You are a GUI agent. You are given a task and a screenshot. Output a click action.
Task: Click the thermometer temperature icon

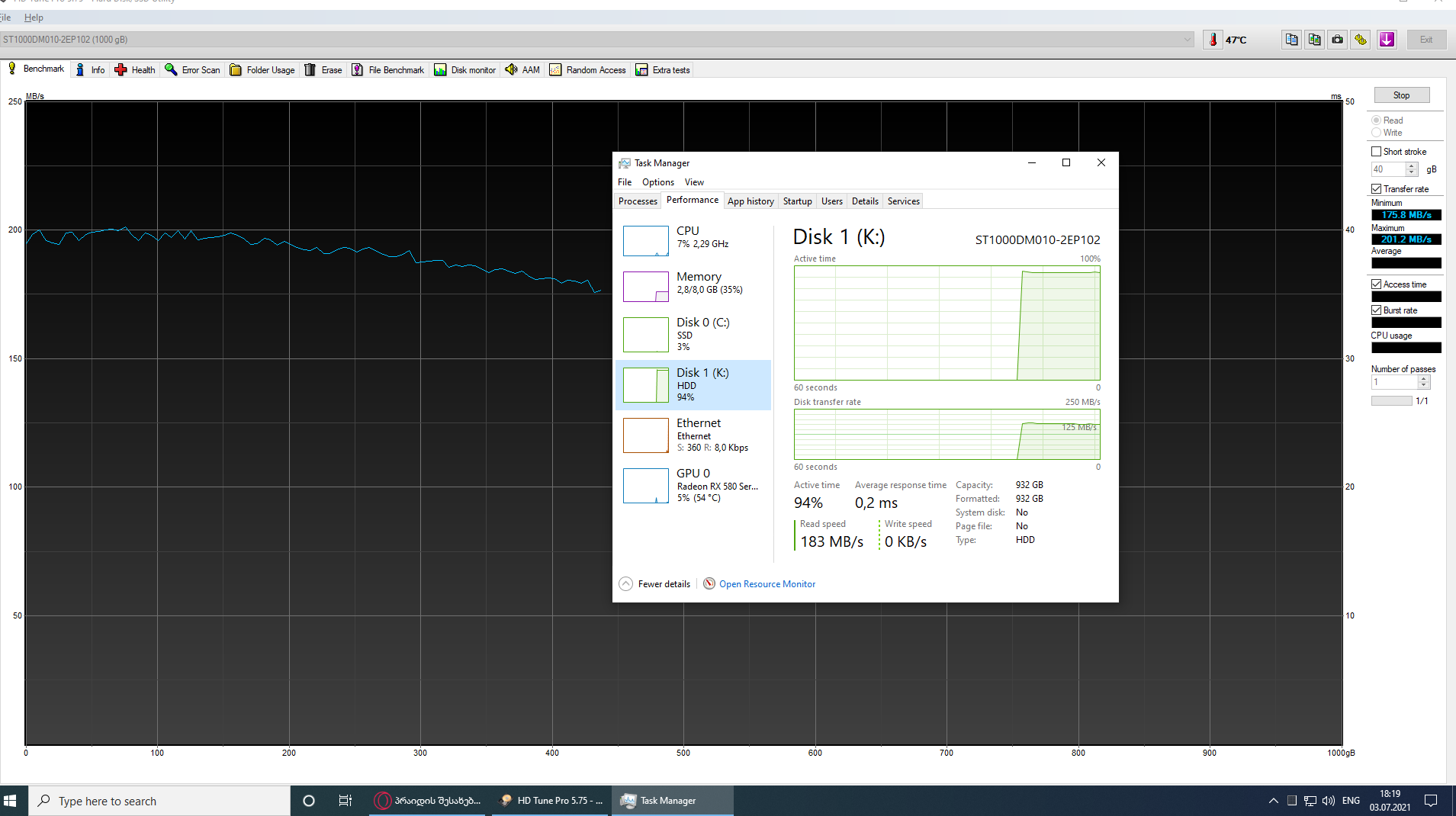[1213, 40]
